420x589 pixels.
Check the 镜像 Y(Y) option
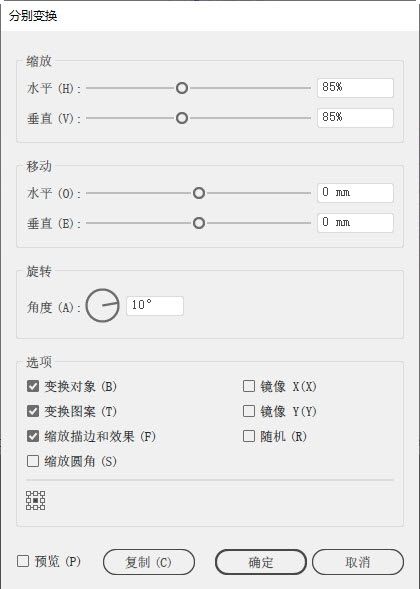tap(249, 411)
